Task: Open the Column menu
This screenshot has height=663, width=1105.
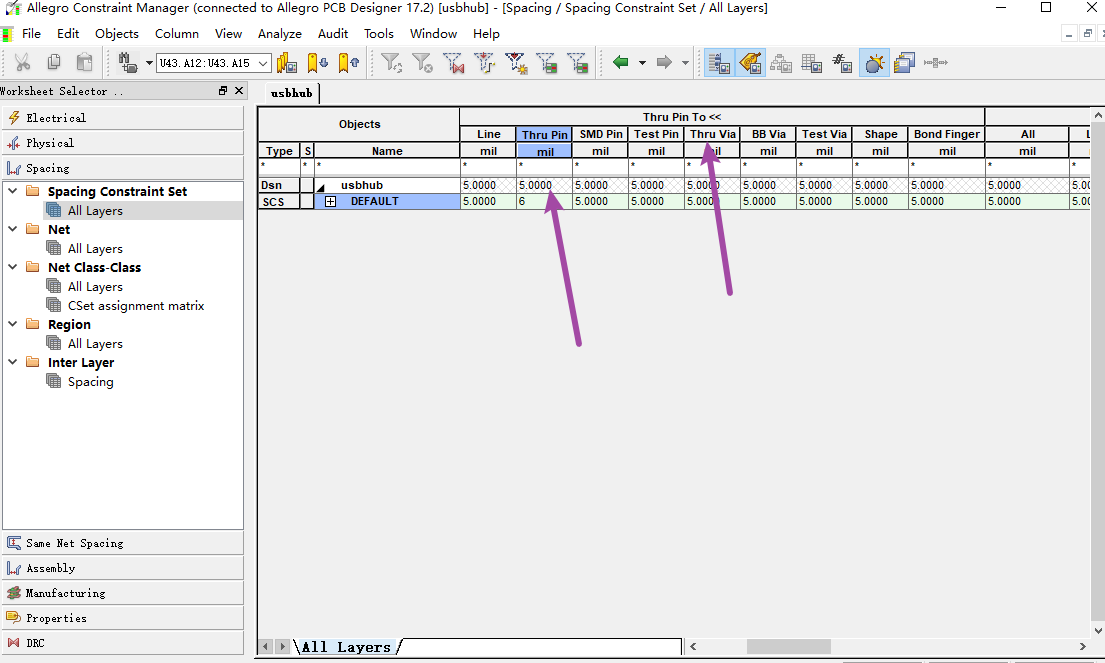Action: [177, 33]
